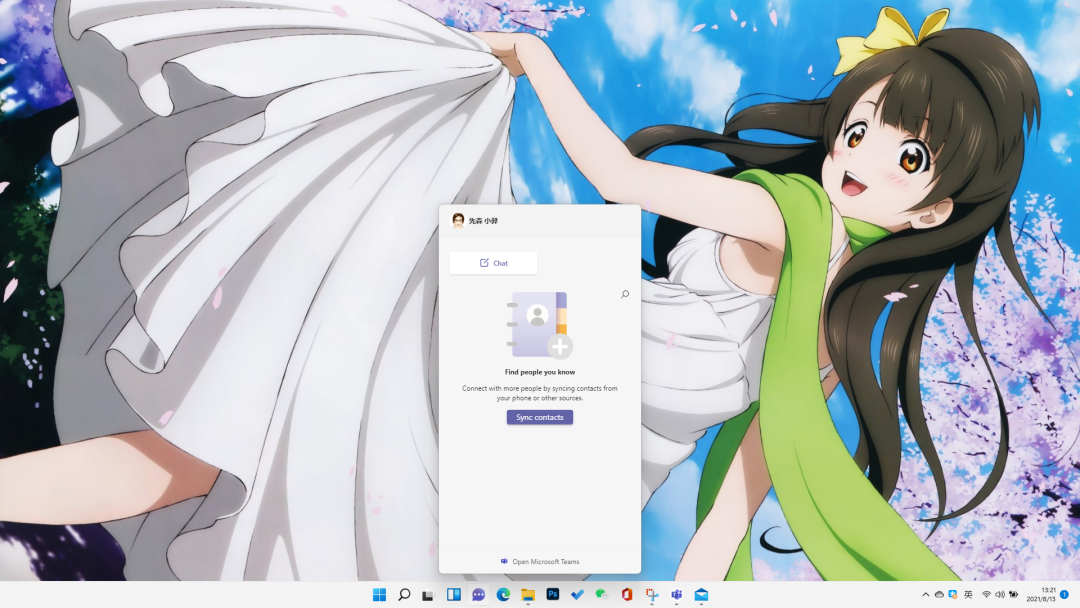This screenshot has width=1080, height=608.
Task: Launch Microsoft Edge from the taskbar
Action: click(503, 595)
